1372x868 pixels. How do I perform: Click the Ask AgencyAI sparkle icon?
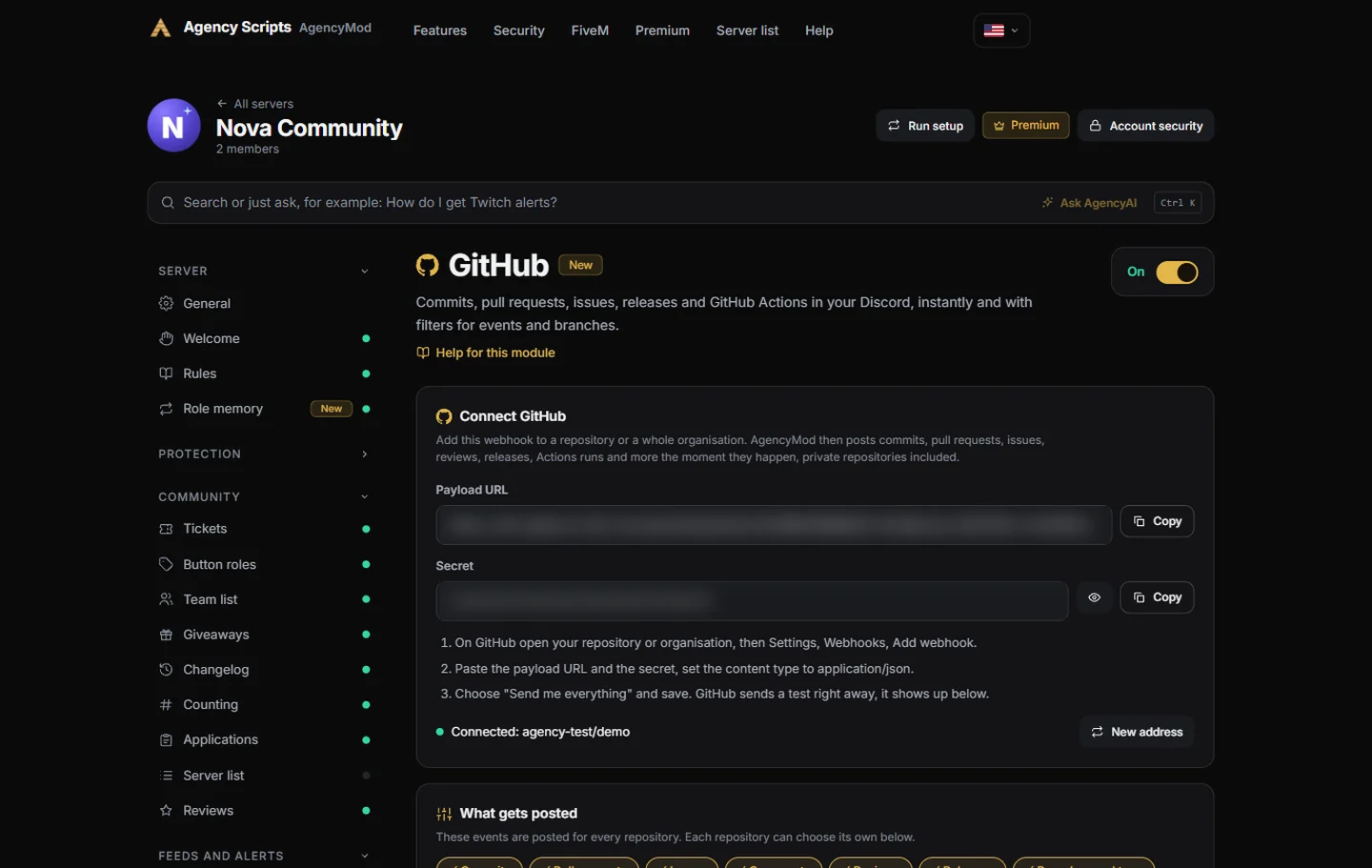pos(1048,203)
